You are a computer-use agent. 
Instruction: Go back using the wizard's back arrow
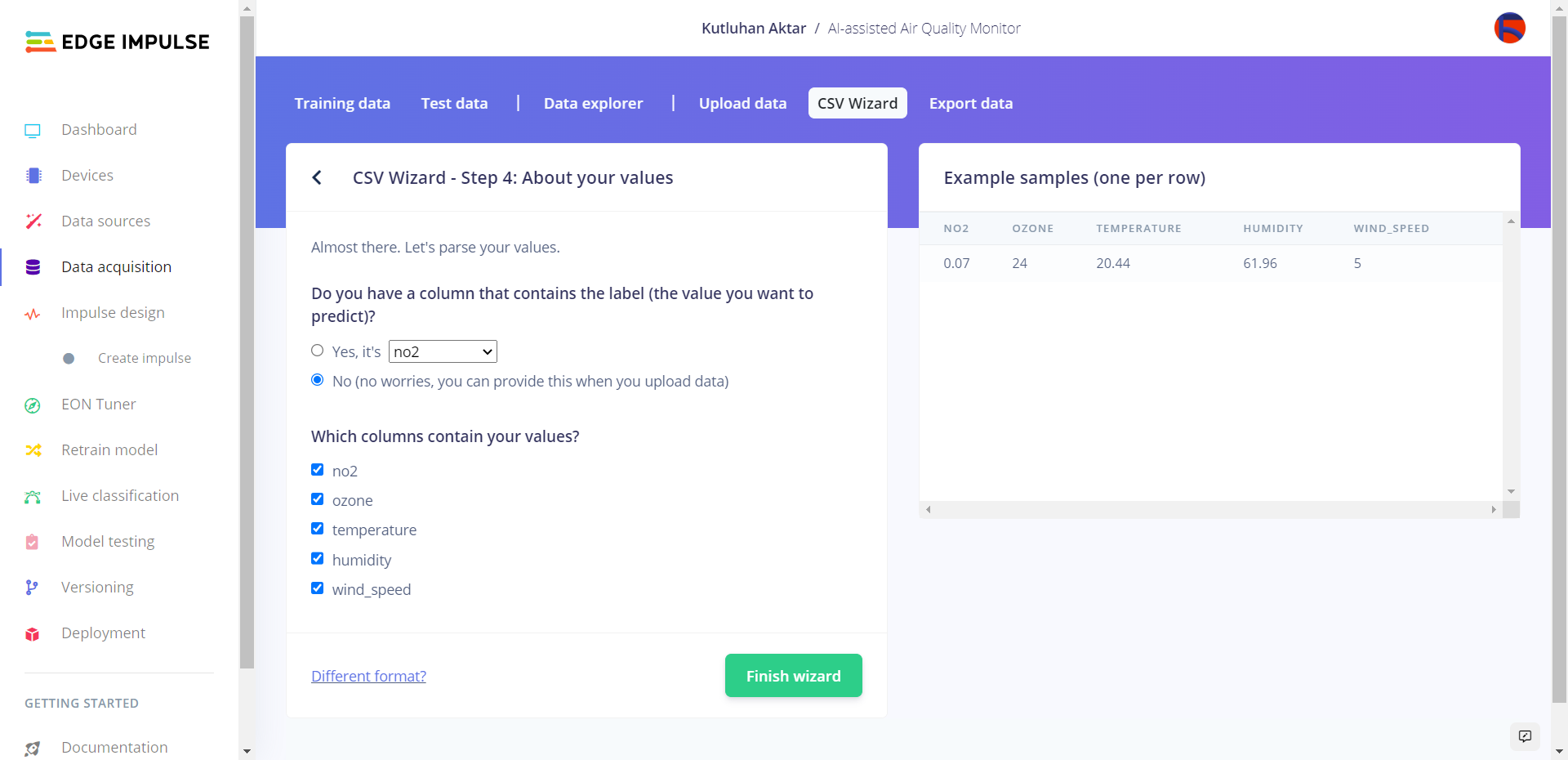point(317,178)
